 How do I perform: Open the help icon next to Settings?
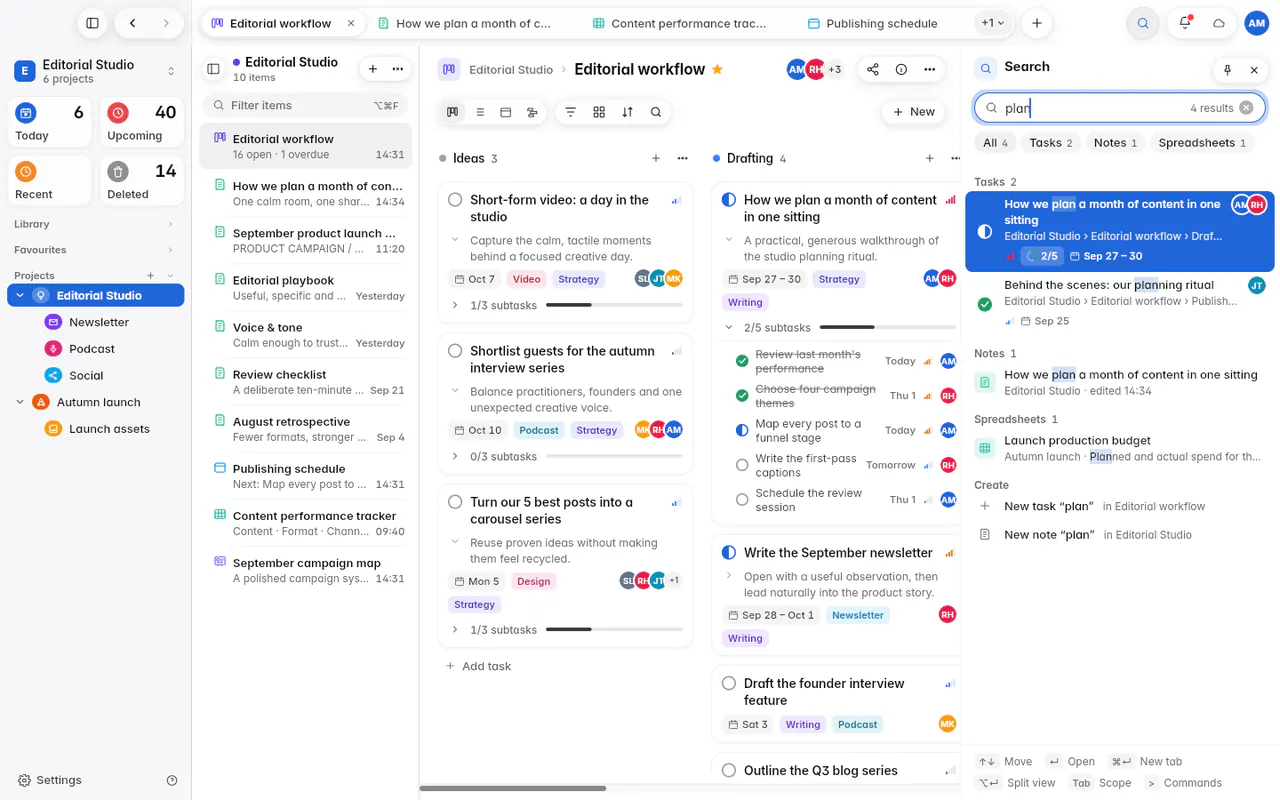pyautogui.click(x=172, y=780)
